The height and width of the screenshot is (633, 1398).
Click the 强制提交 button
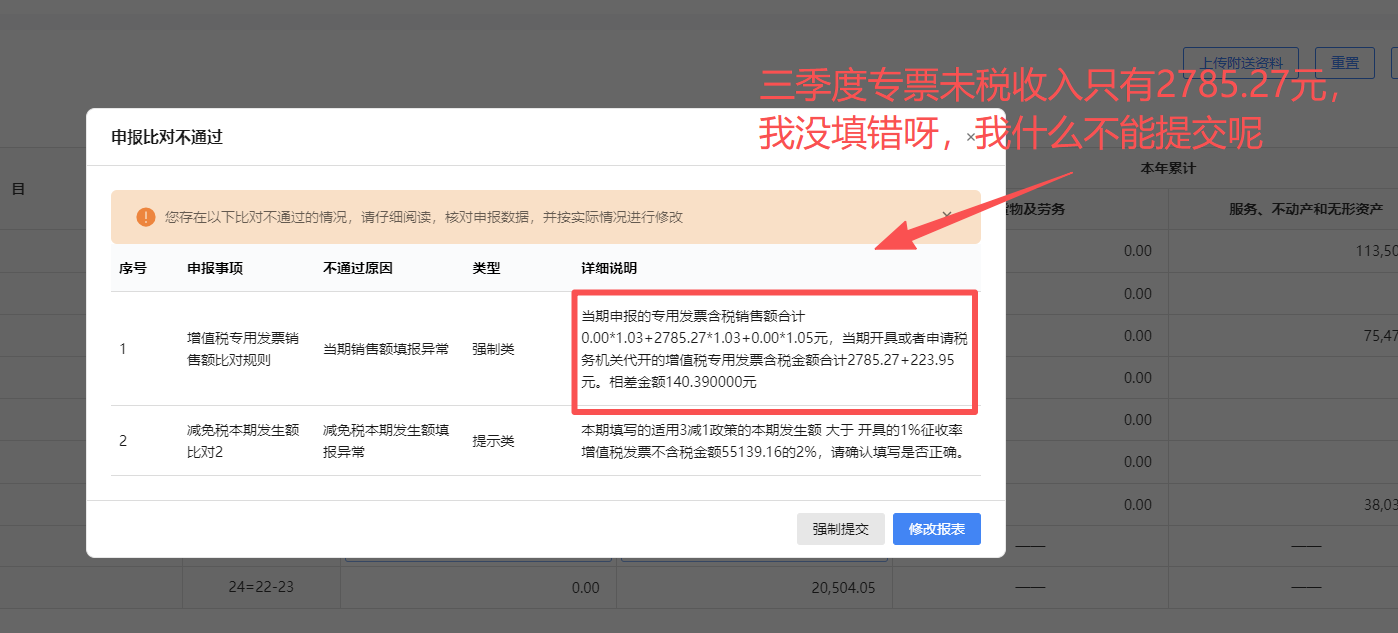click(x=840, y=529)
